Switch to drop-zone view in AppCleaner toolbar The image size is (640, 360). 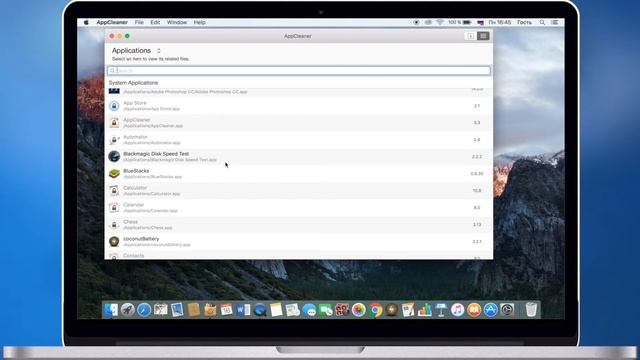tap(470, 36)
